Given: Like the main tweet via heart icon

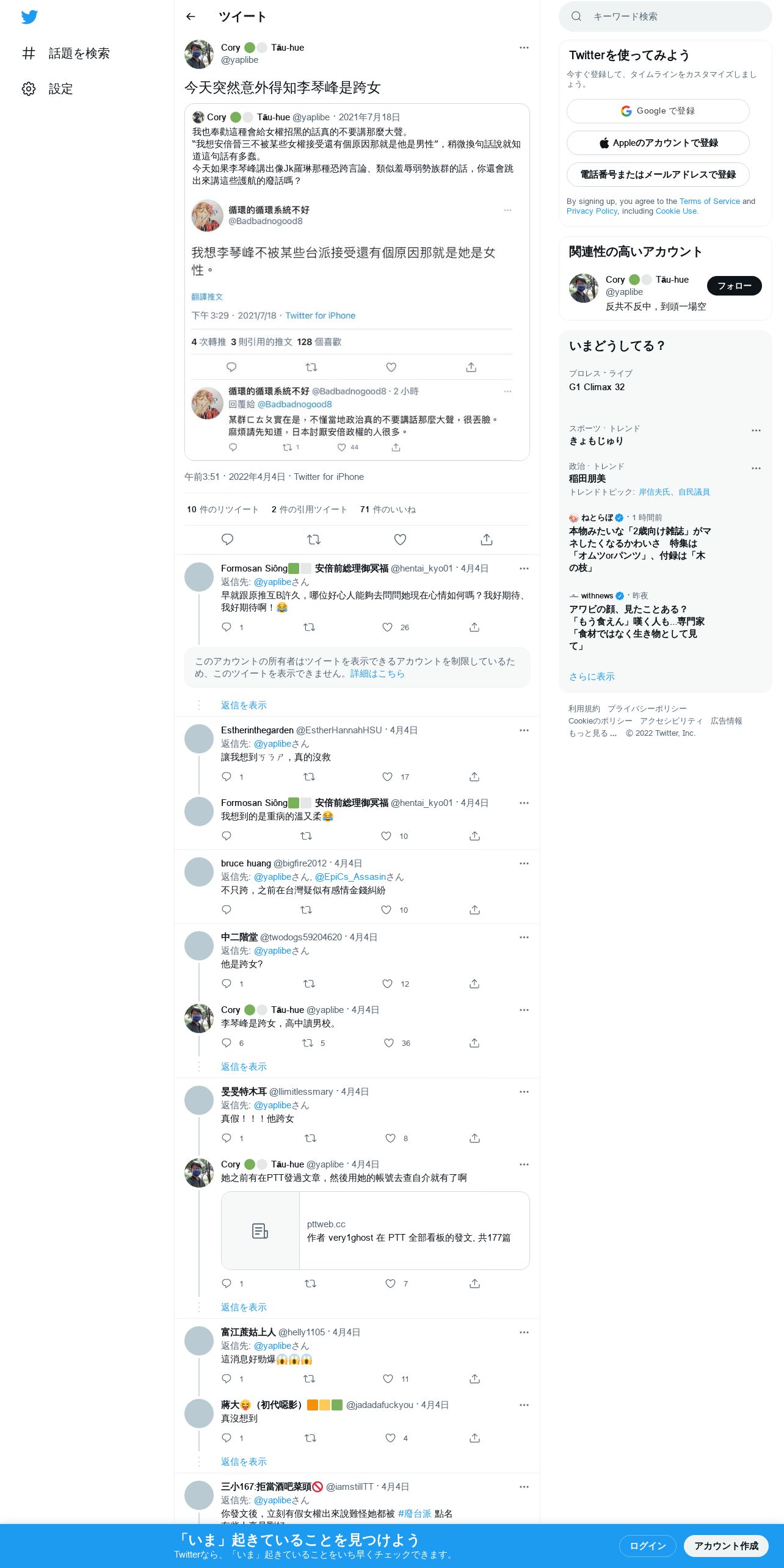Looking at the screenshot, I should (400, 540).
